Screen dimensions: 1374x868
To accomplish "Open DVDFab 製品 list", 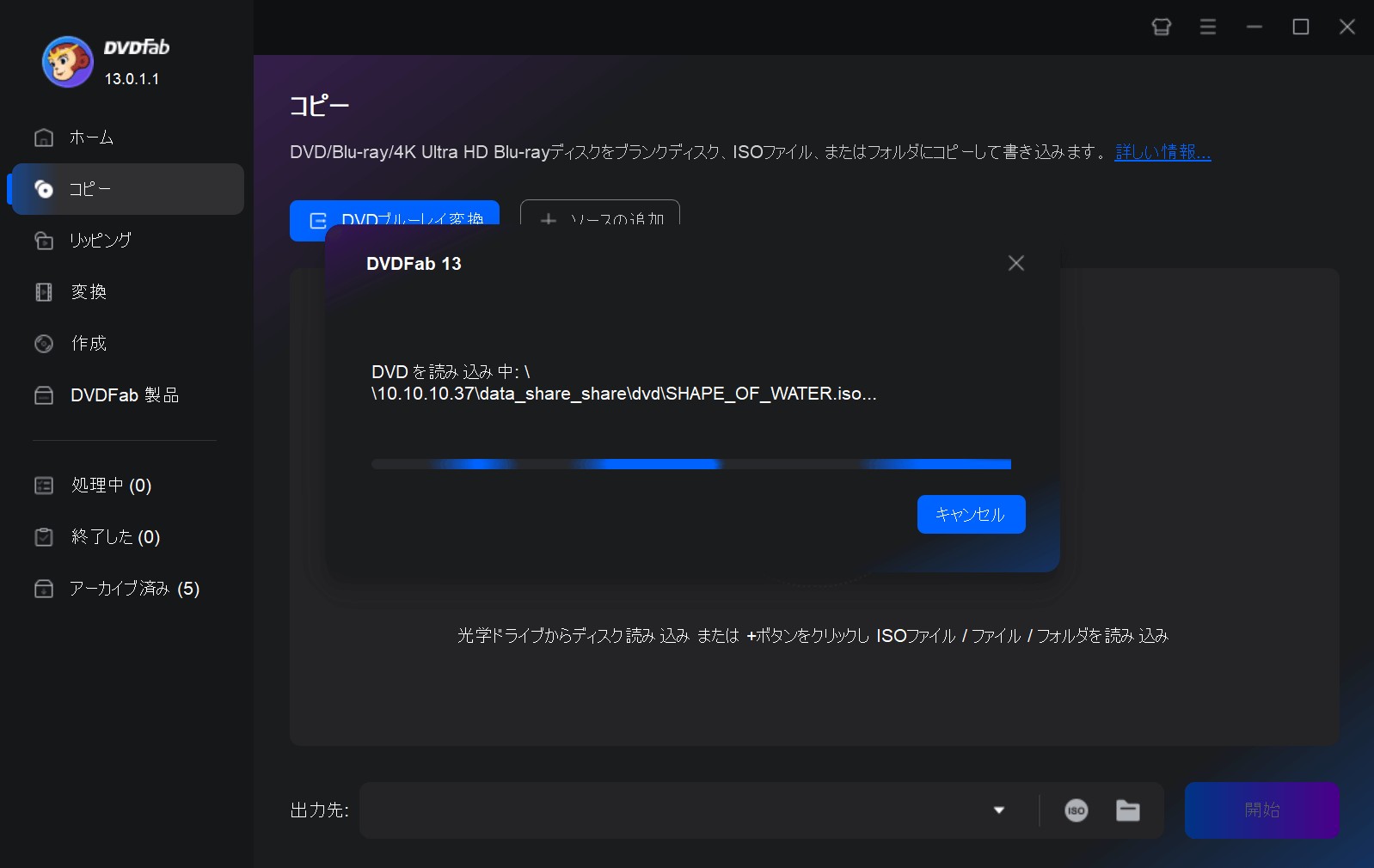I will (127, 395).
